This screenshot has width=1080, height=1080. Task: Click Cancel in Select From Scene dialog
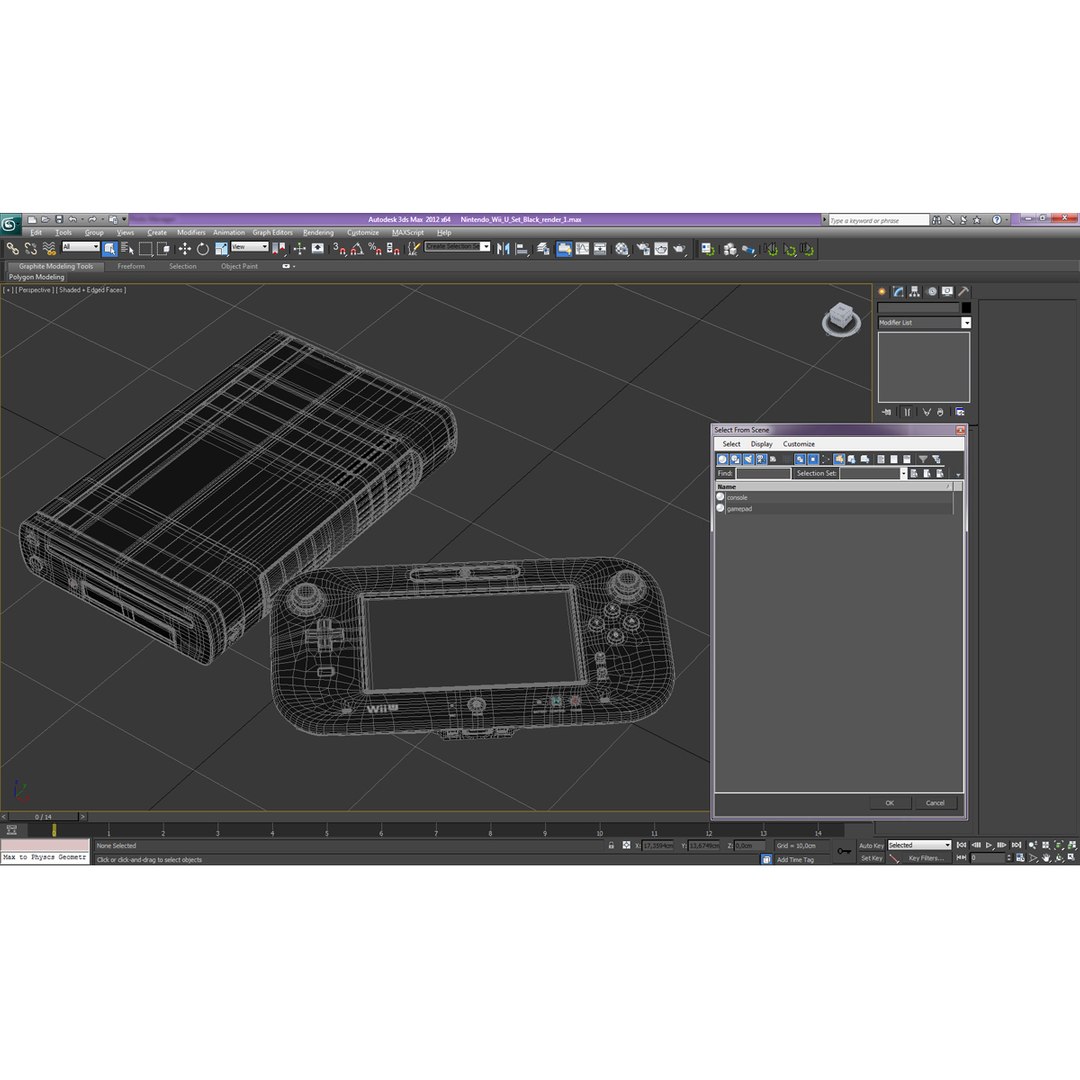(x=935, y=803)
